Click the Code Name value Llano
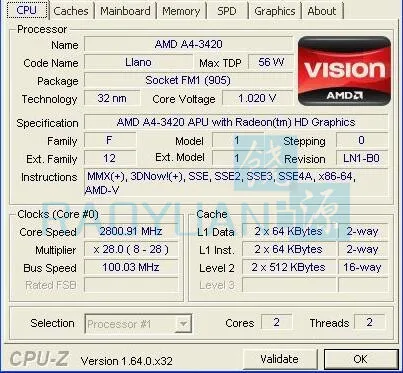 coord(138,62)
